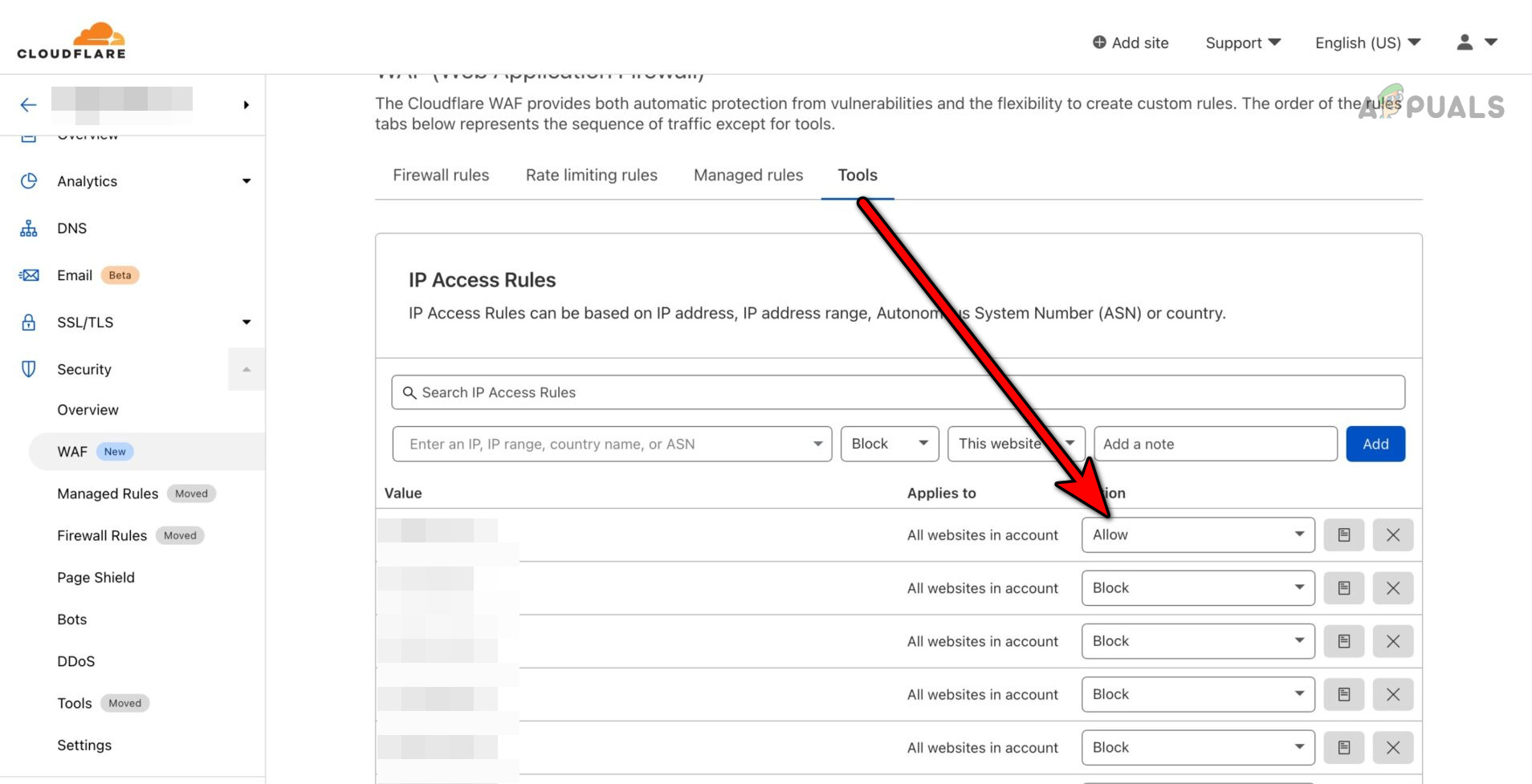Click the Security shield icon
This screenshot has width=1532, height=784.
tap(28, 368)
